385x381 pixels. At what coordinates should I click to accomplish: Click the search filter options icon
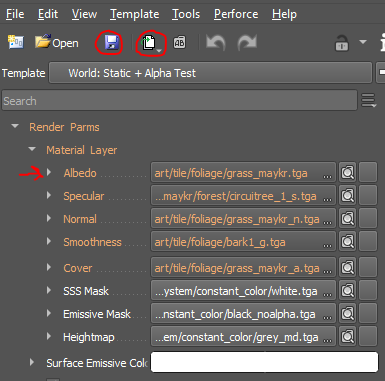click(369, 100)
